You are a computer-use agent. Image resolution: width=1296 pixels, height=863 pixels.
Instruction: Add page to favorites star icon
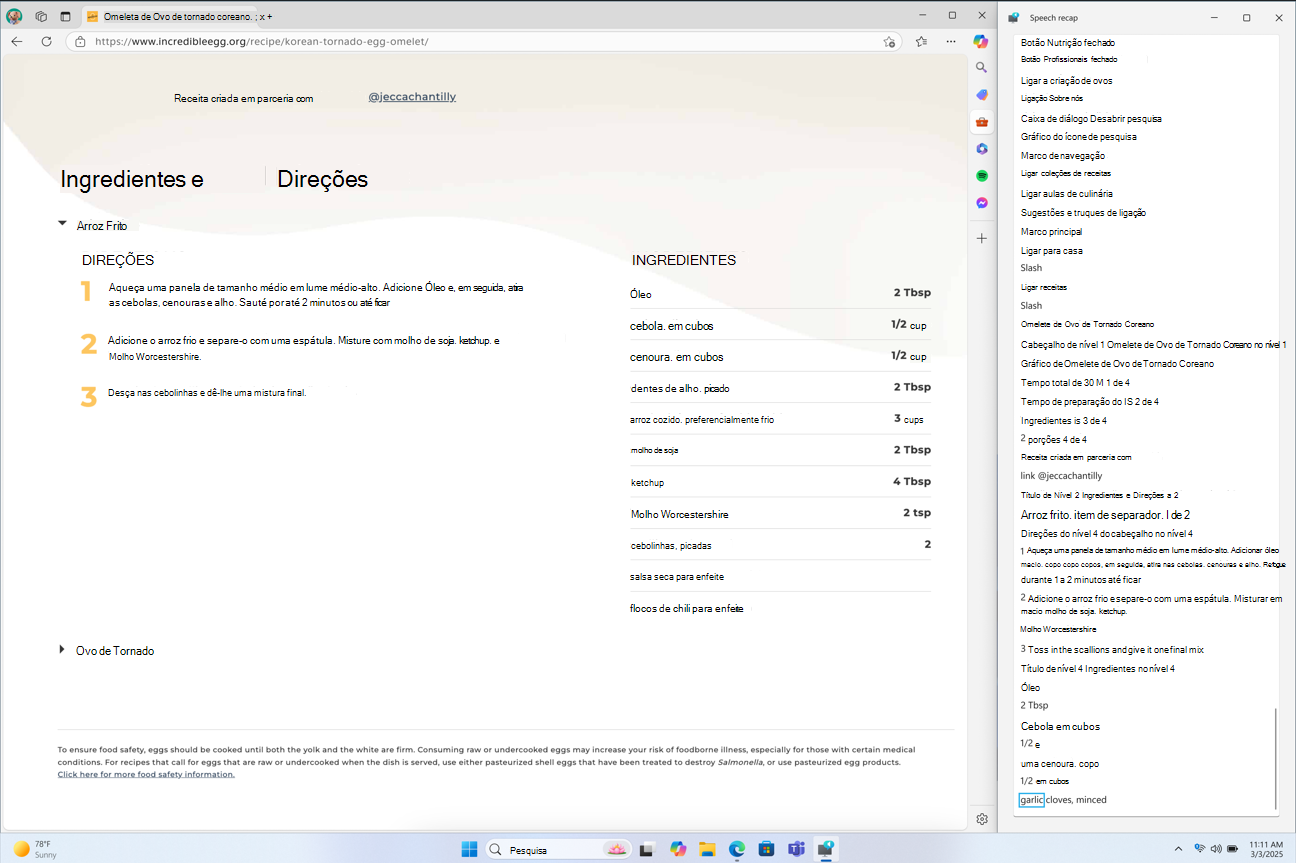click(889, 42)
